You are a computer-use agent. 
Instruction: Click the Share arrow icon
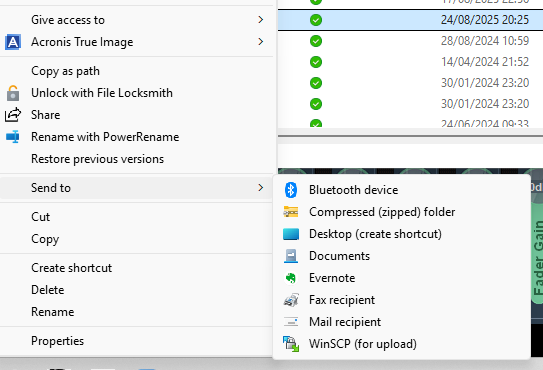click(13, 115)
